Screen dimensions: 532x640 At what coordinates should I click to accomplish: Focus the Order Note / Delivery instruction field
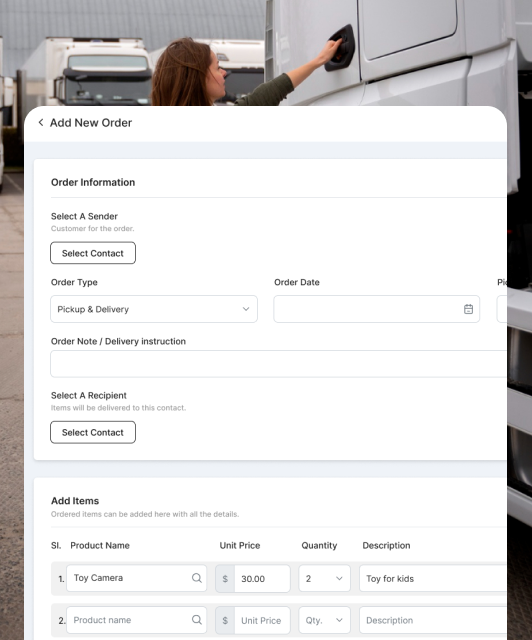(278, 364)
